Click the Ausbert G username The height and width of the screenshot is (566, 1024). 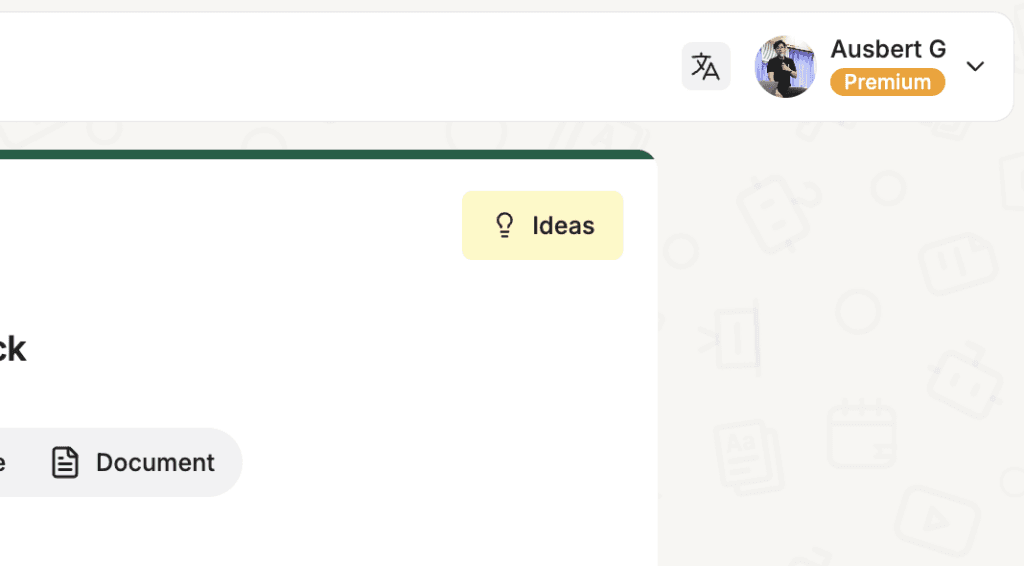(x=888, y=49)
